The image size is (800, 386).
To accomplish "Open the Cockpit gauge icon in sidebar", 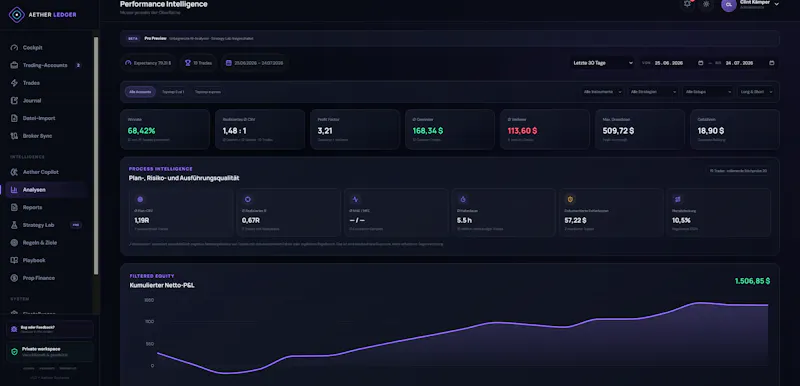I will 14,47.
